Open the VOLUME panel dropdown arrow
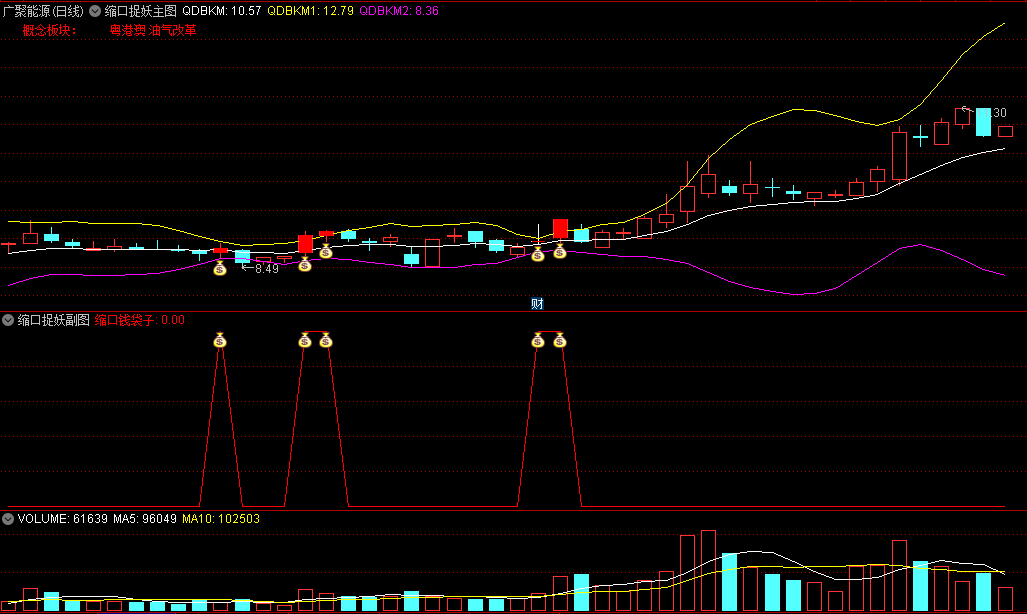Viewport: 1027px width, 614px height. (8, 519)
